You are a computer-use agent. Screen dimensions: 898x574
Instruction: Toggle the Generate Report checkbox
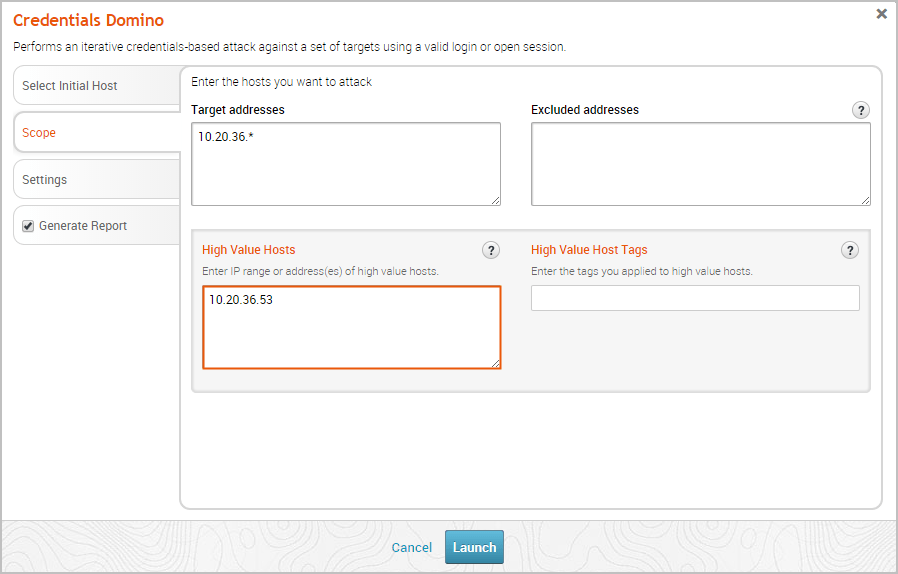pyautogui.click(x=28, y=226)
